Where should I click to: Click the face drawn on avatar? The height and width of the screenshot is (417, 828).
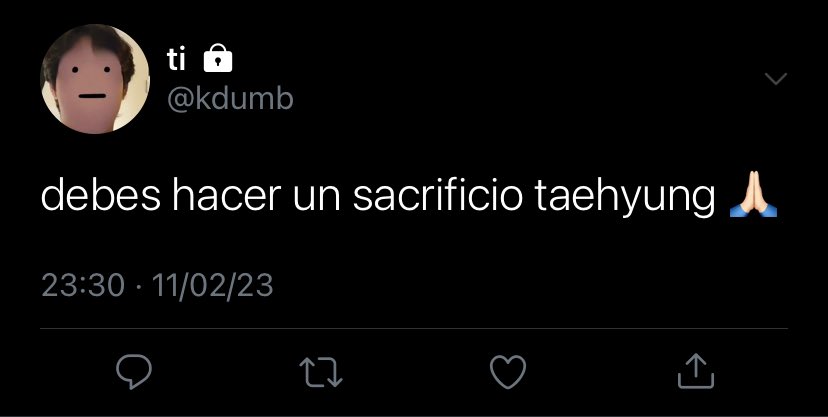[90, 83]
